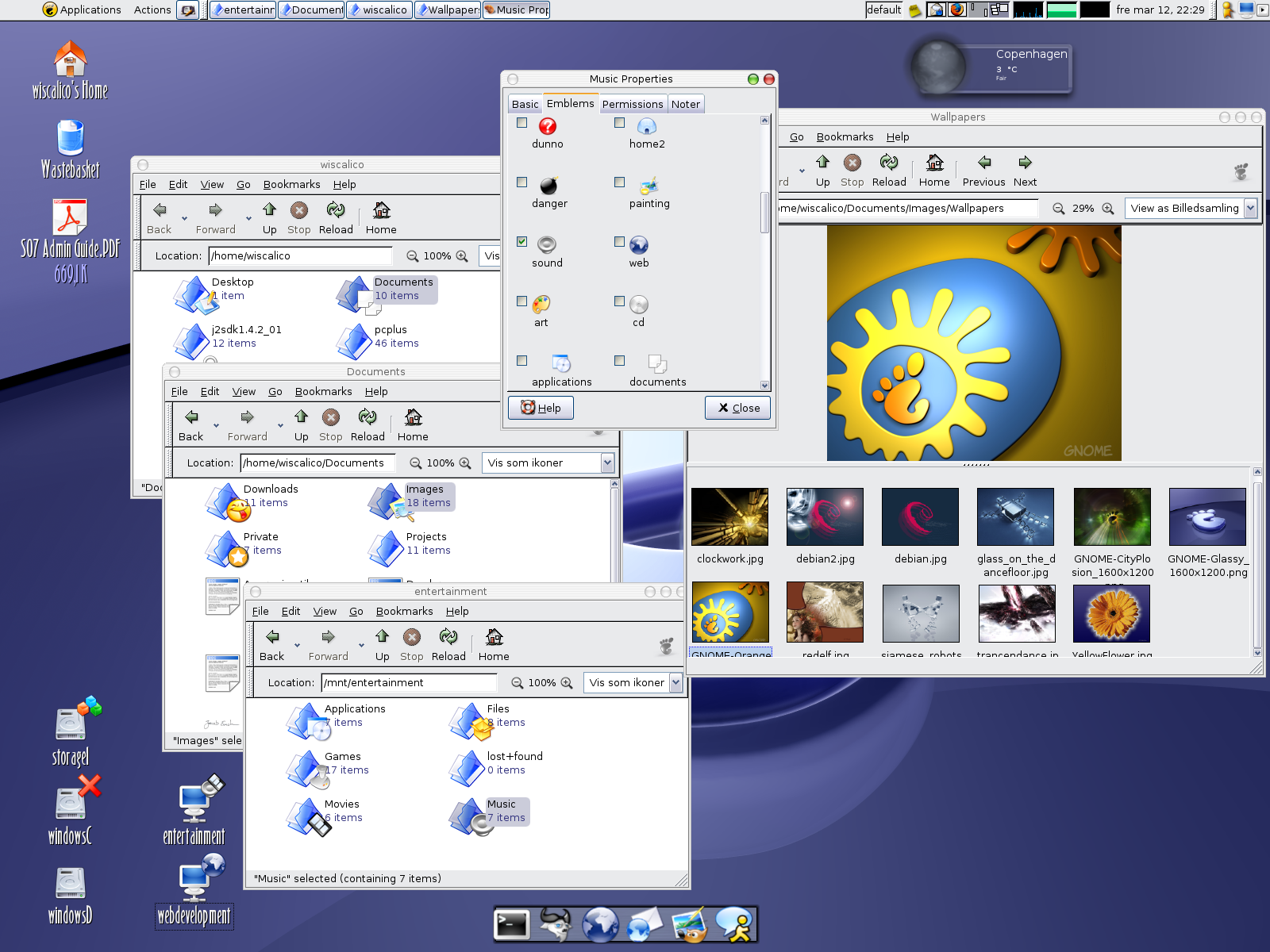Open the Music folder in entertainment window

pyautogui.click(x=489, y=816)
